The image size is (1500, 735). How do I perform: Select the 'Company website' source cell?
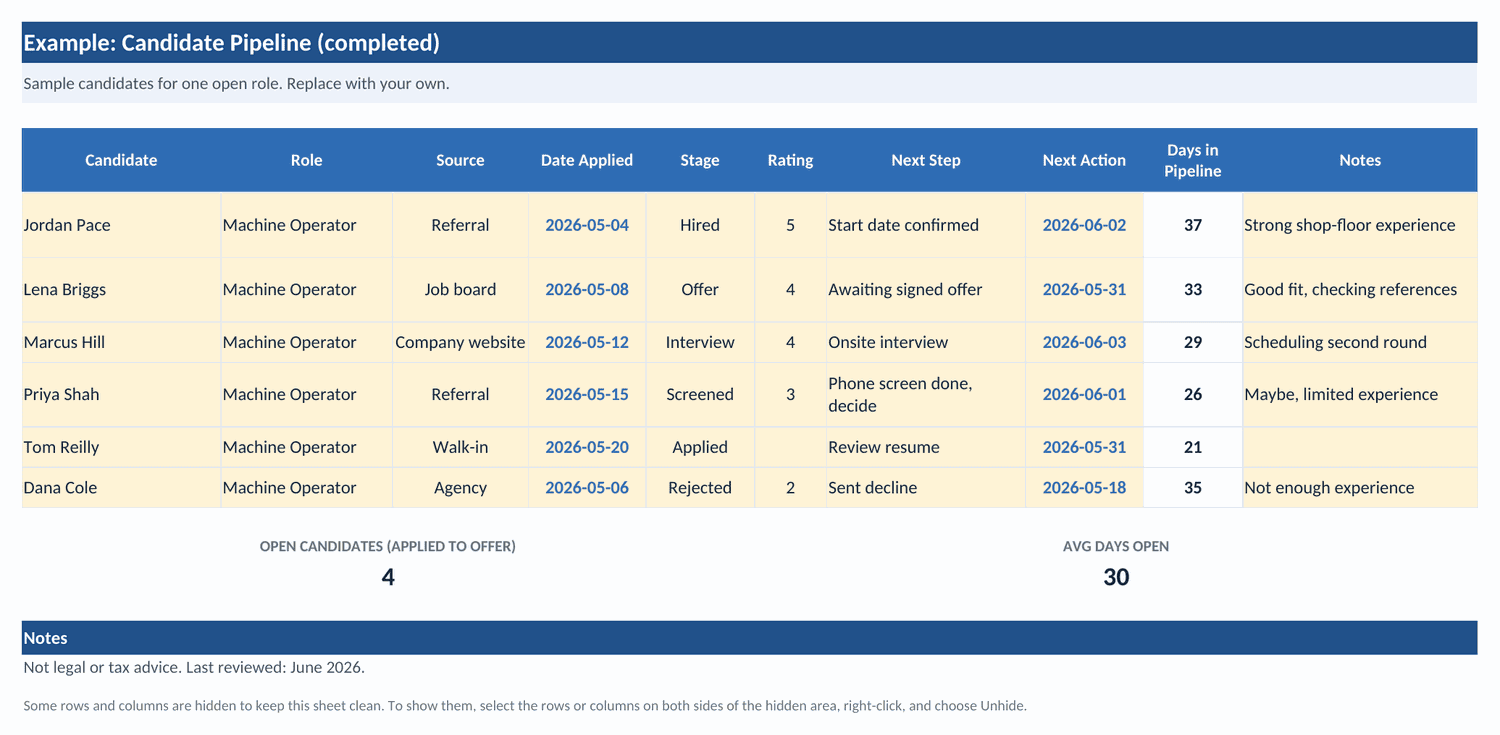460,342
